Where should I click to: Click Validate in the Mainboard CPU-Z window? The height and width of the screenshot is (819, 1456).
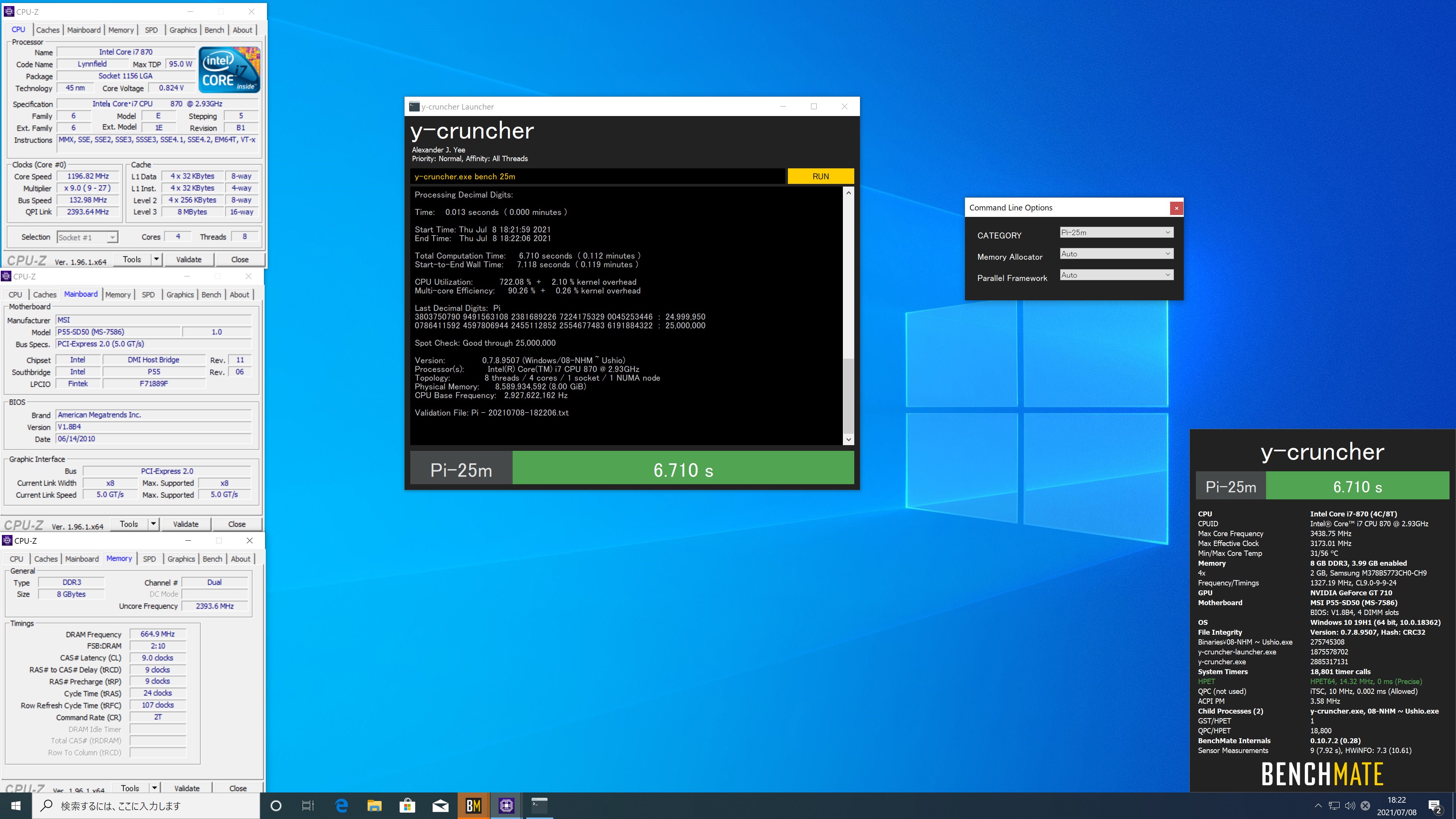coord(185,524)
